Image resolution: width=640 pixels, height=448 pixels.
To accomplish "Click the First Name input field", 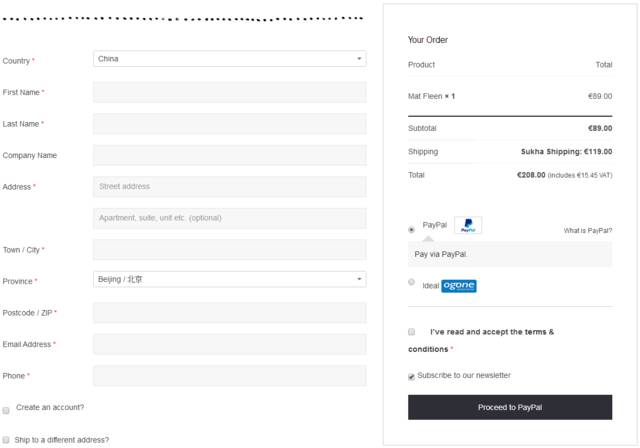I will 229,92.
